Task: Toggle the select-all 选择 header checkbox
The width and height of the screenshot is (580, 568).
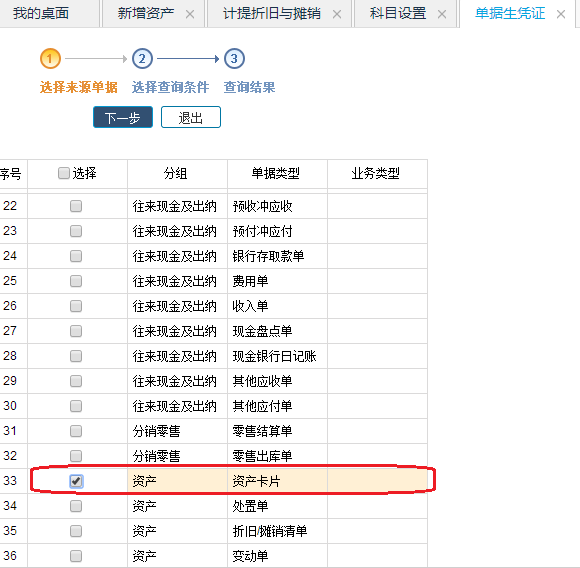Action: [x=64, y=173]
